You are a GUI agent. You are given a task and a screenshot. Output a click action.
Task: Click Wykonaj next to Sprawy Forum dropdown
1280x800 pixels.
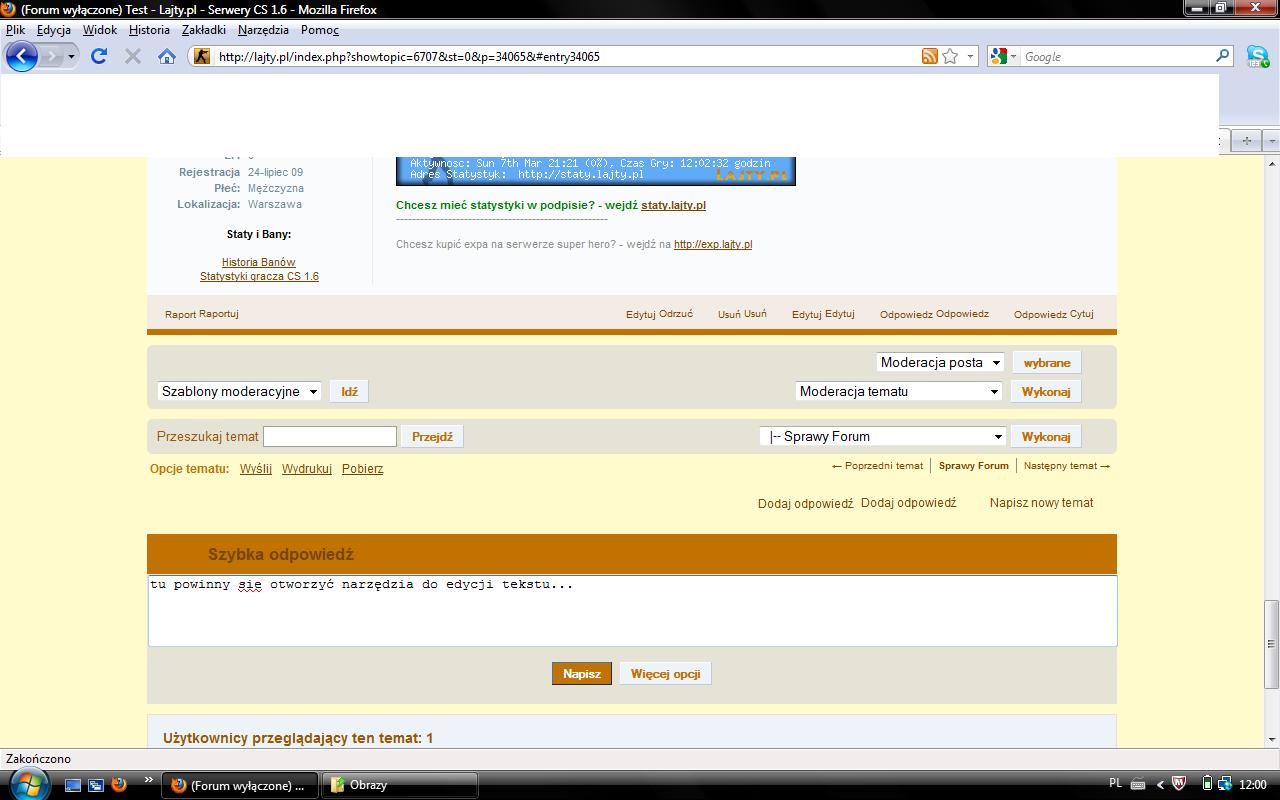[x=1046, y=436]
